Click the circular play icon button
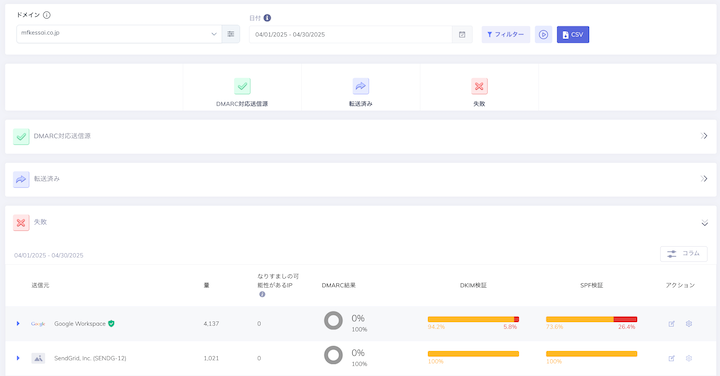Viewport: 720px width, 376px height. 543,34
